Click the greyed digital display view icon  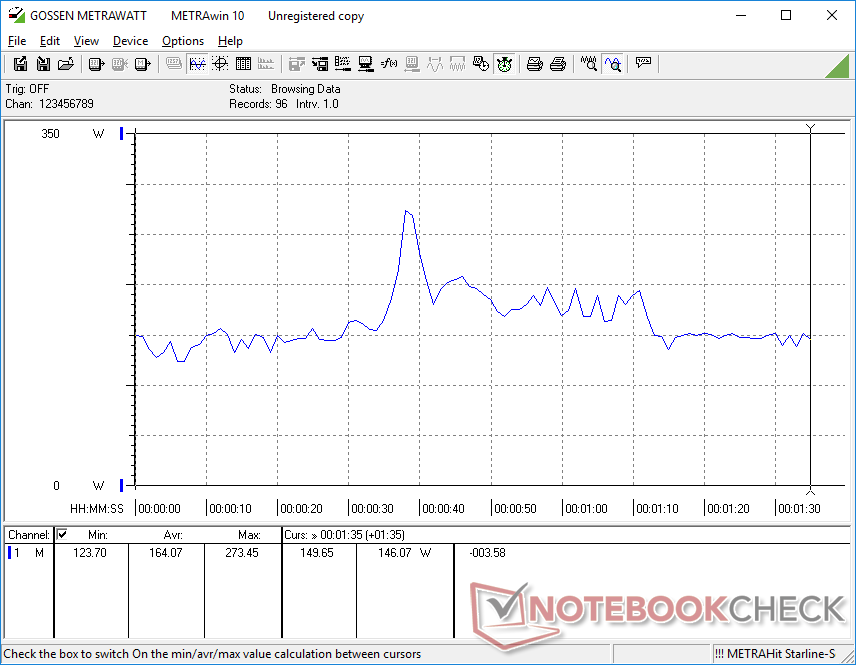[174, 64]
